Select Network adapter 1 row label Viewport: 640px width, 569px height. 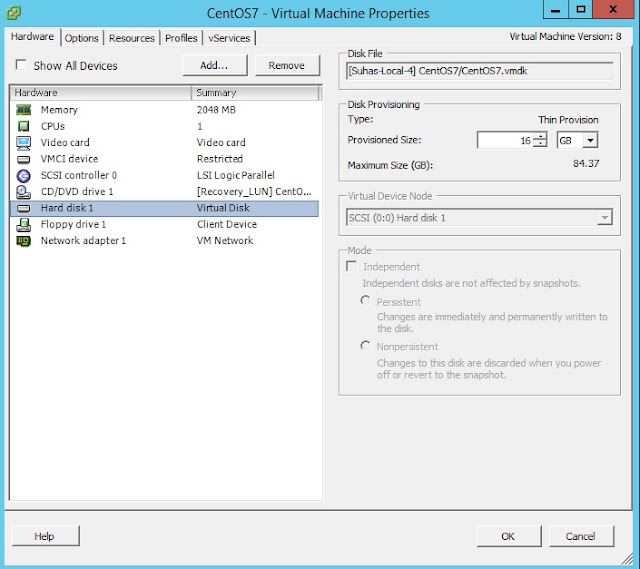coord(83,240)
